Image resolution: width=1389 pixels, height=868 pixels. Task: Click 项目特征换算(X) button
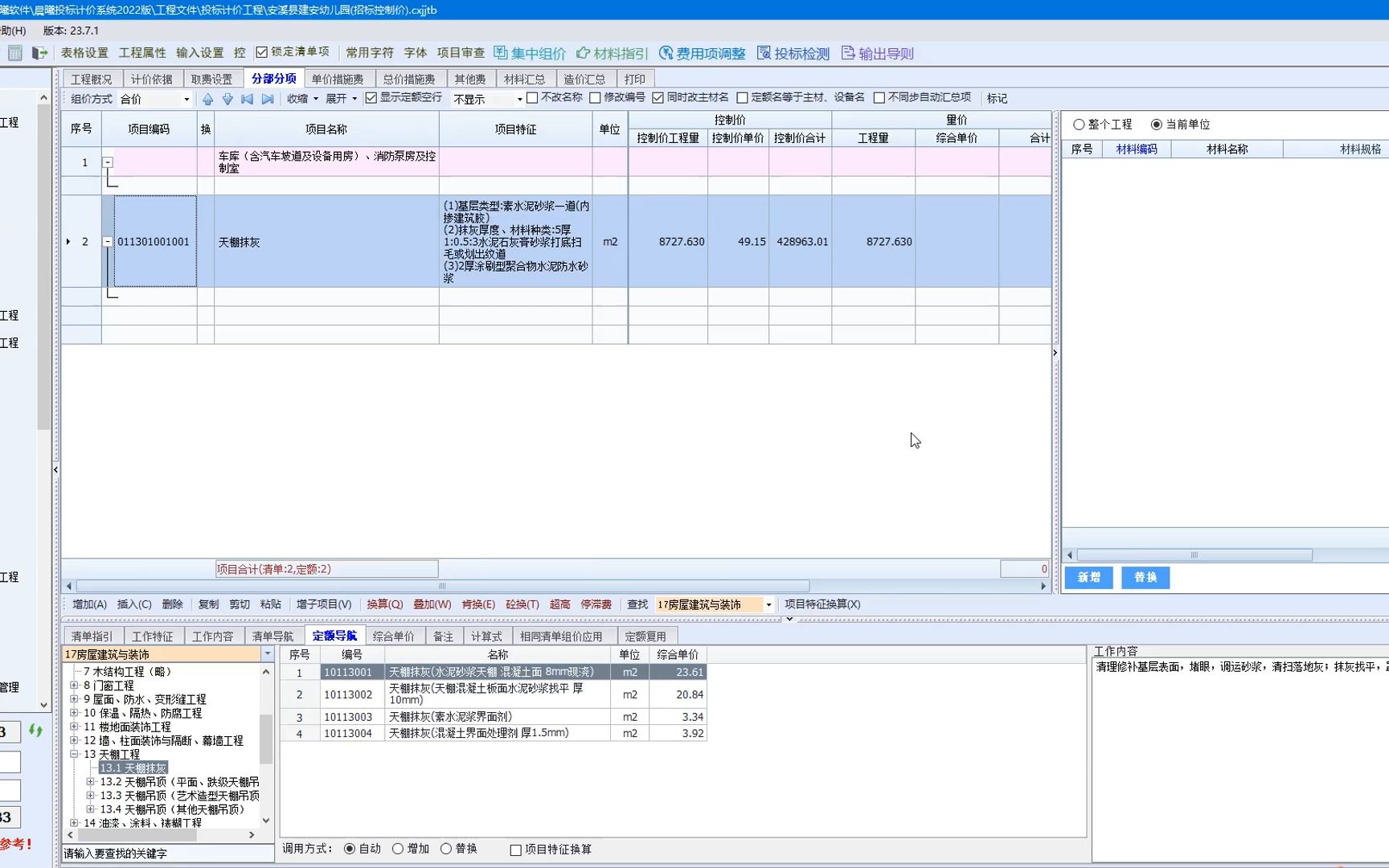coord(822,604)
